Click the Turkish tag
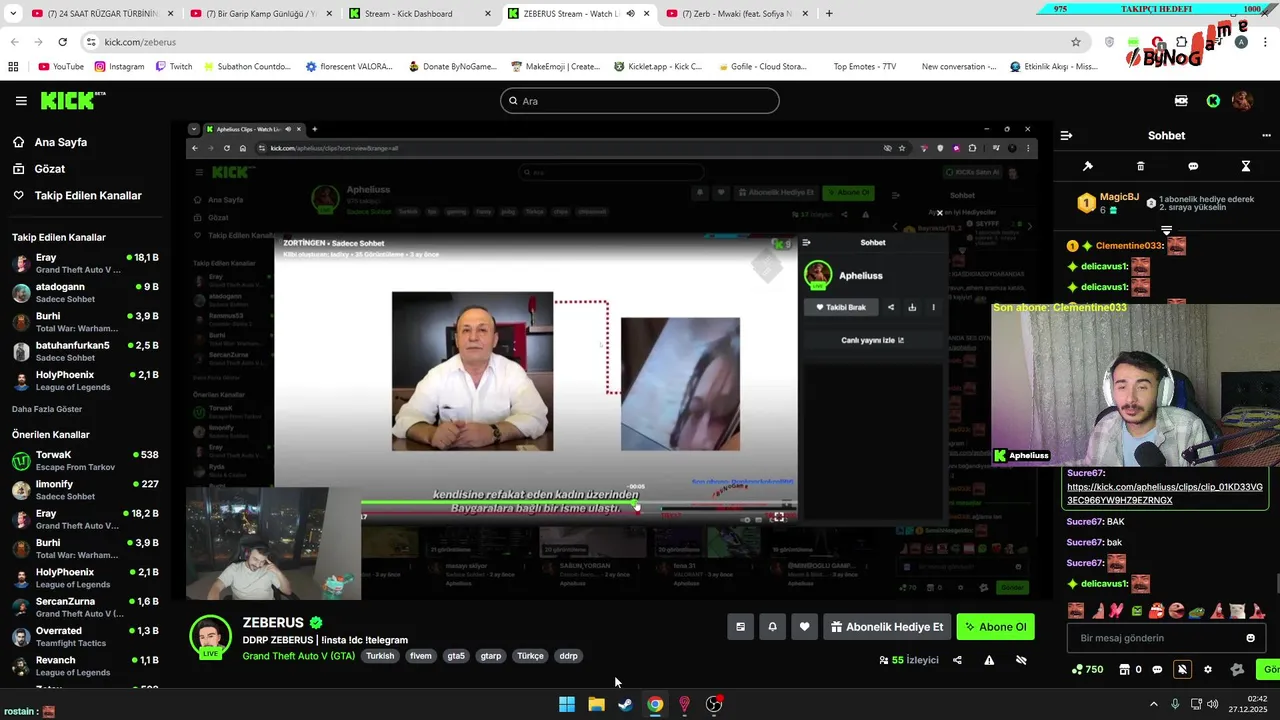 pos(380,656)
